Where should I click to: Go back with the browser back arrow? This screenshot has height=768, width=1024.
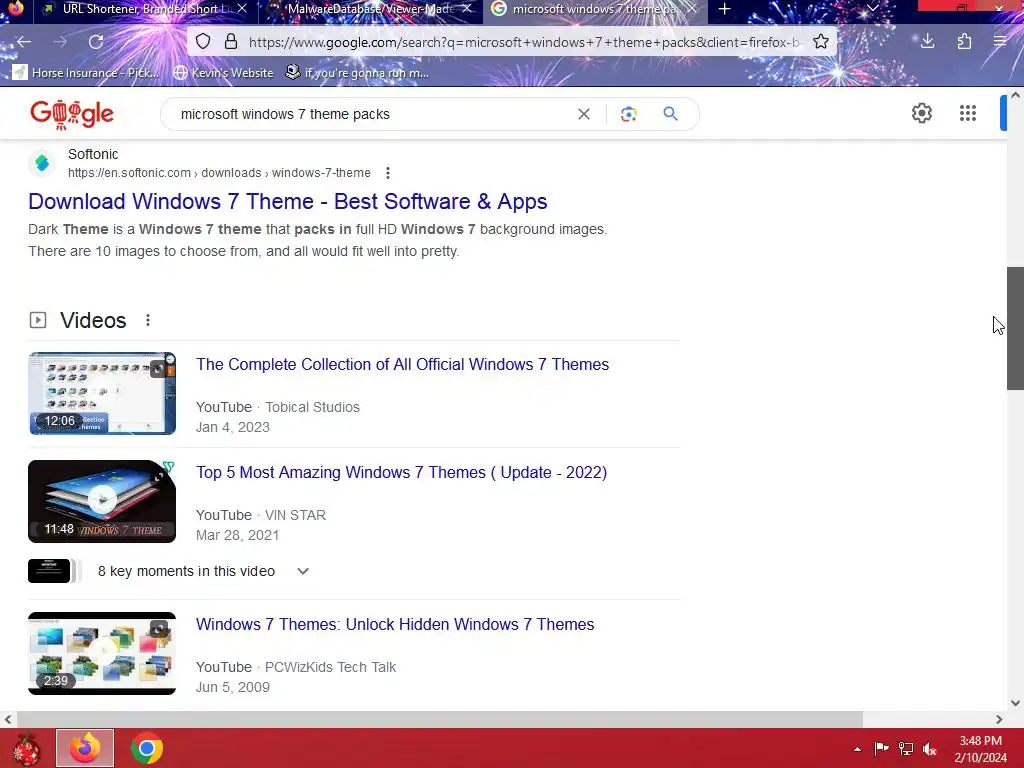(24, 42)
